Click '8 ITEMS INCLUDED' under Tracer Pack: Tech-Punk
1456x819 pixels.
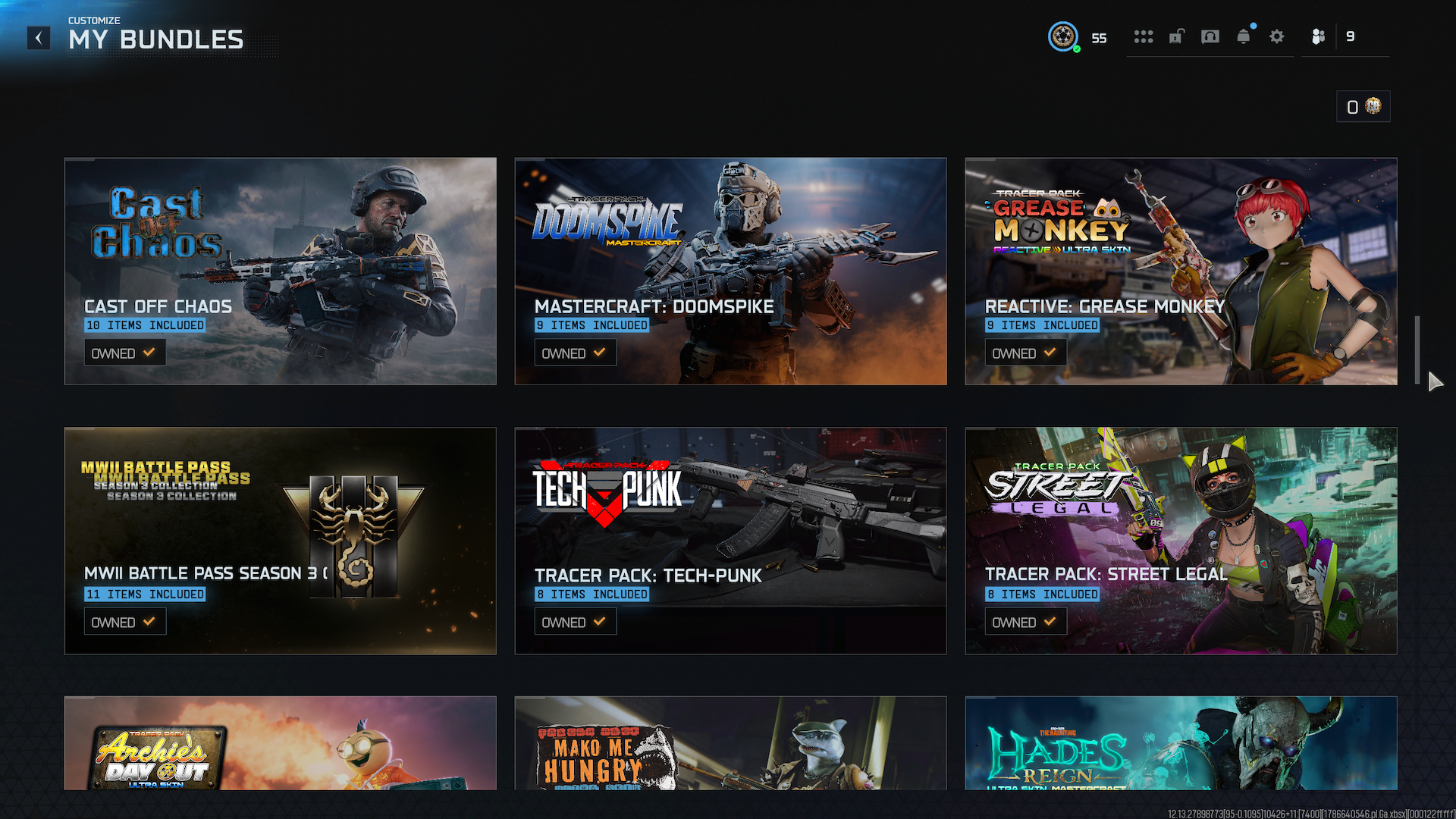tap(591, 595)
